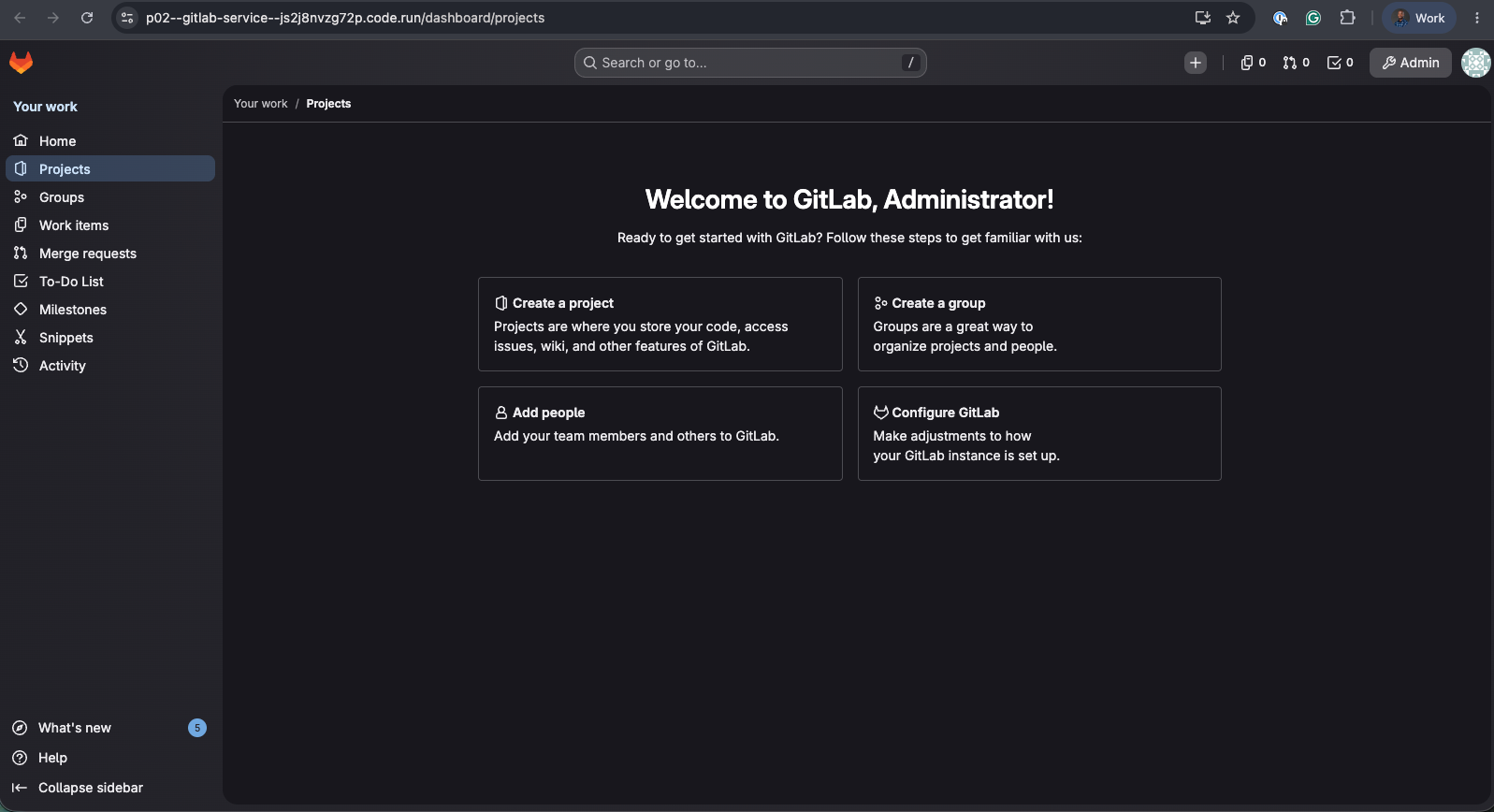Screen dimensions: 1494x812
Task: Open the Create new plus dropdown
Action: (1196, 63)
